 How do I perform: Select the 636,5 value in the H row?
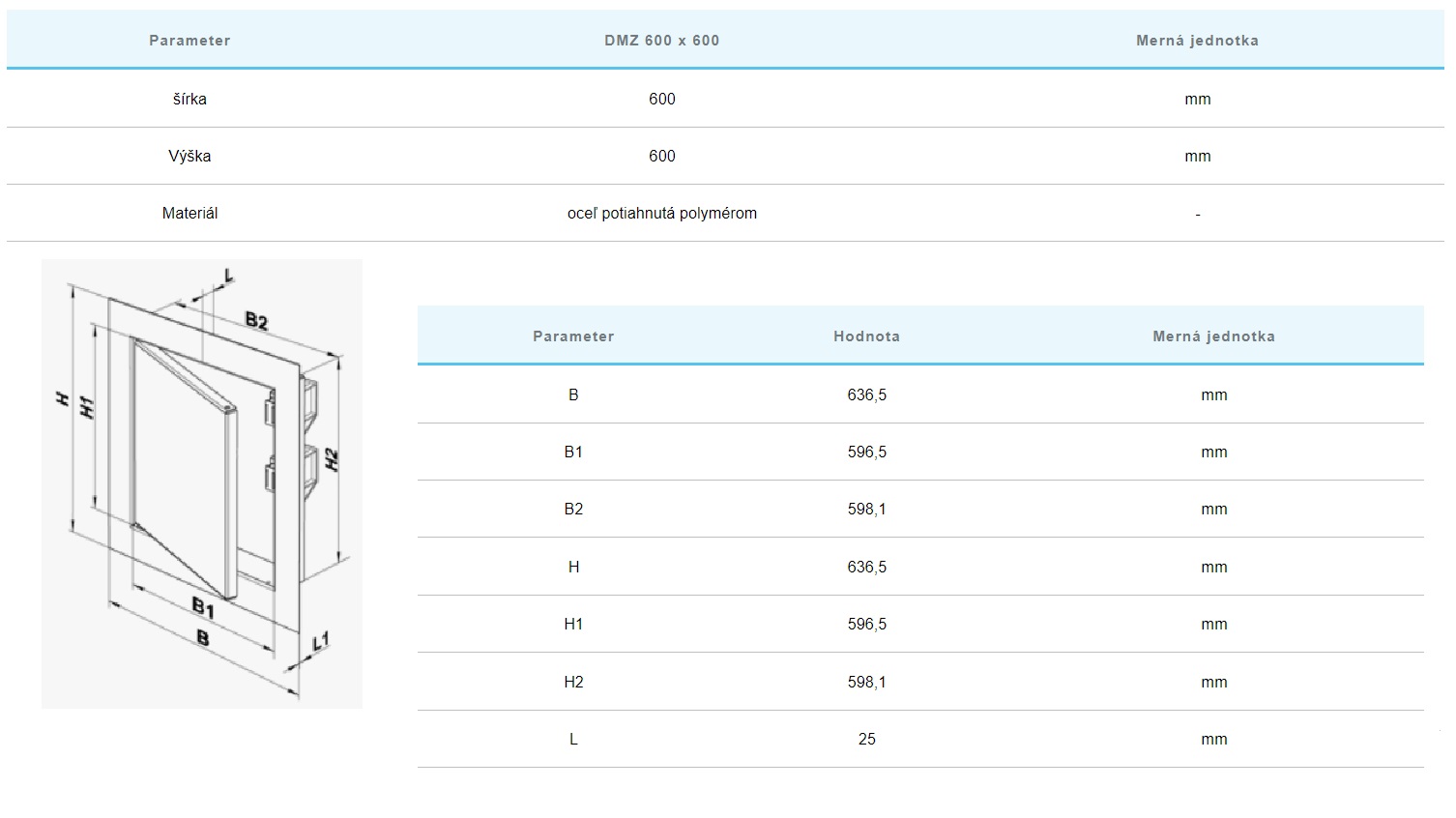coord(866,567)
